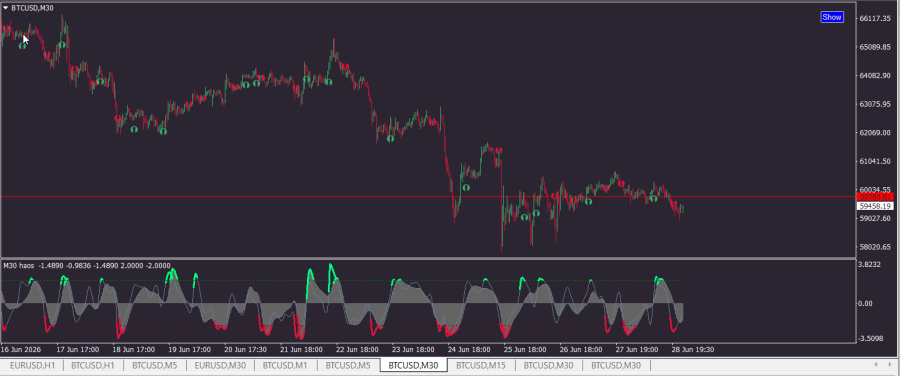Screen dimensions: 900x376
Task: Click the 16 Jun 2026 date label
Action: 20,349
